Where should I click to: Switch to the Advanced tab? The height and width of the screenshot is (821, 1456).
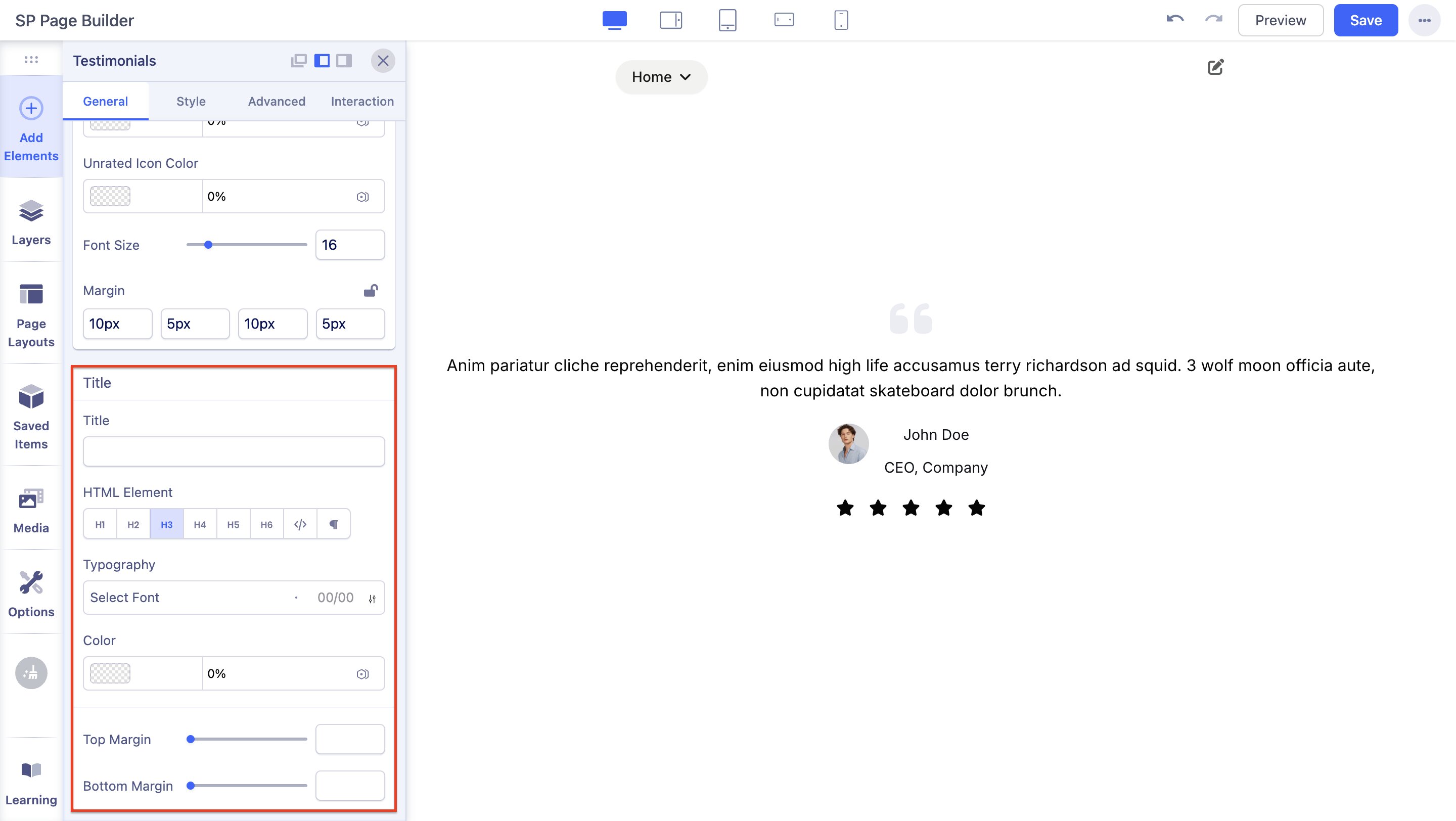(277, 101)
